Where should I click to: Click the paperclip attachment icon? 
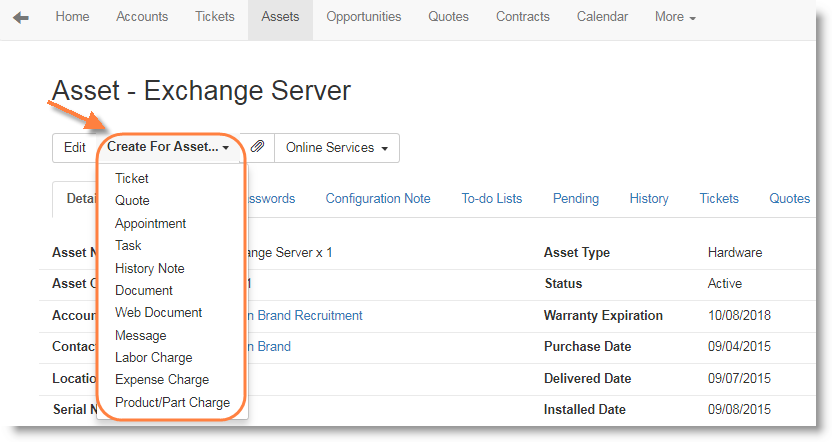[257, 147]
